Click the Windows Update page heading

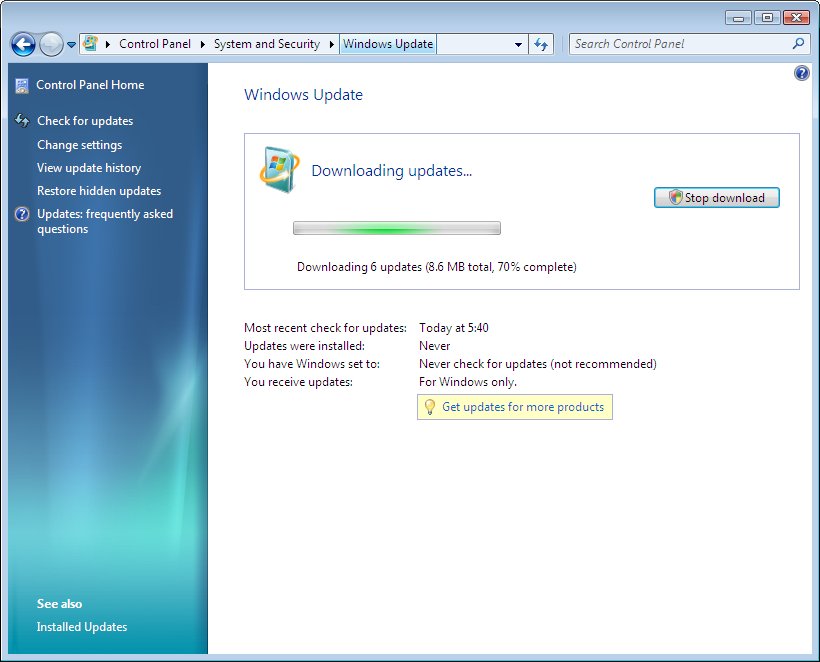303,95
